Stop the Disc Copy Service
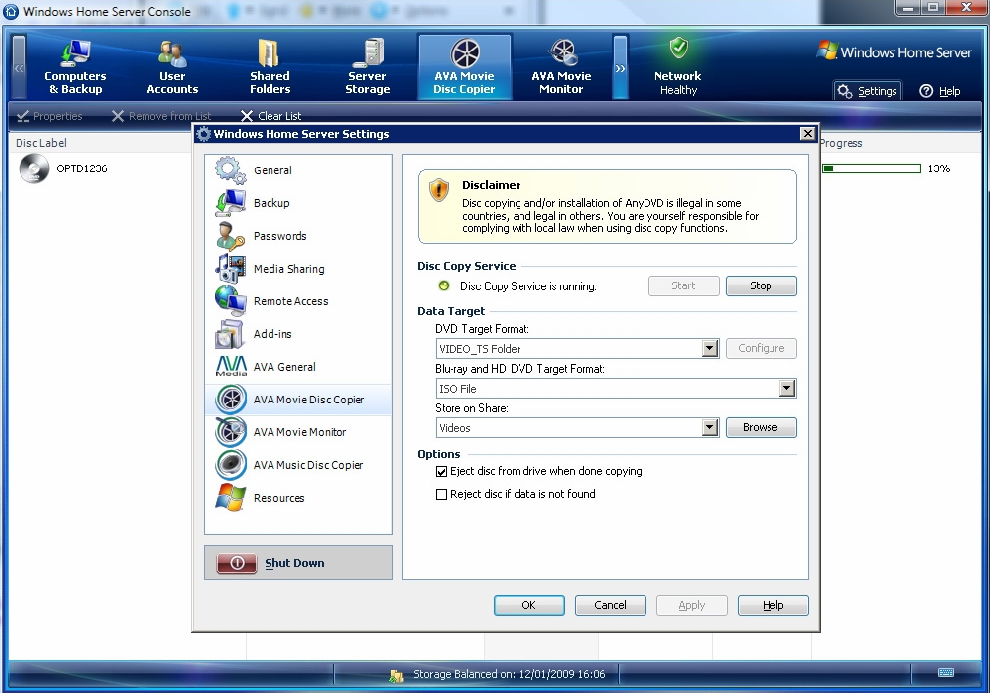 tap(761, 286)
